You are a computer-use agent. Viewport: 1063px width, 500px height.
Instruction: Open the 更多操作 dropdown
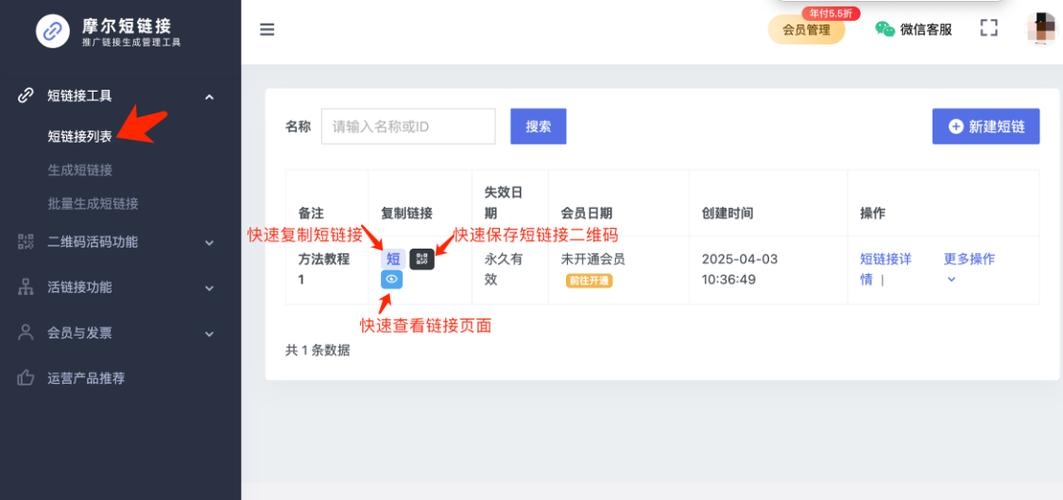[969, 268]
